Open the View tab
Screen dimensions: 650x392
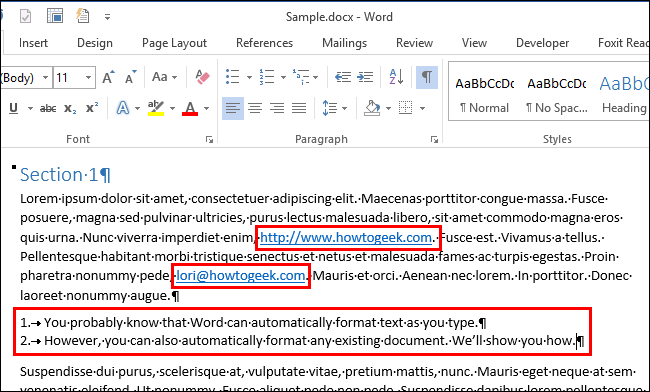[x=474, y=43]
